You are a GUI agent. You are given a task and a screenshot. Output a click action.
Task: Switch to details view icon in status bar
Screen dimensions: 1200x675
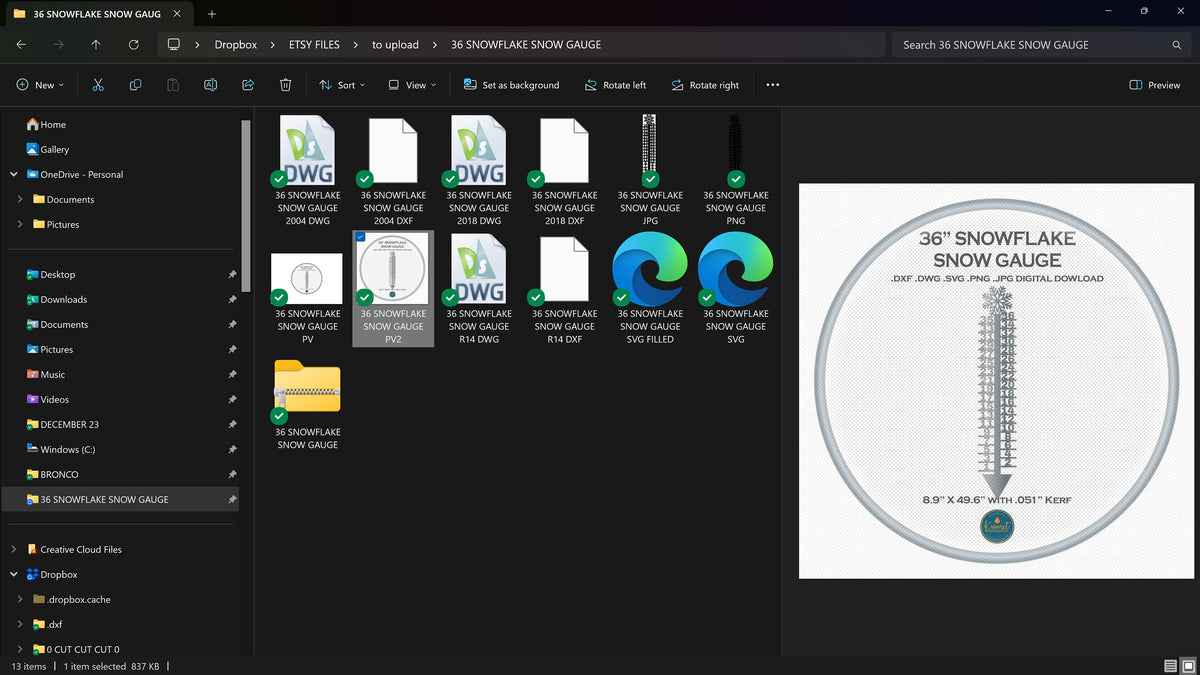[1170, 666]
